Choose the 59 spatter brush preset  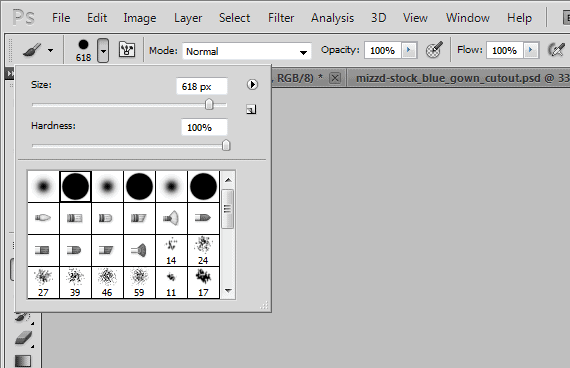[x=139, y=283]
